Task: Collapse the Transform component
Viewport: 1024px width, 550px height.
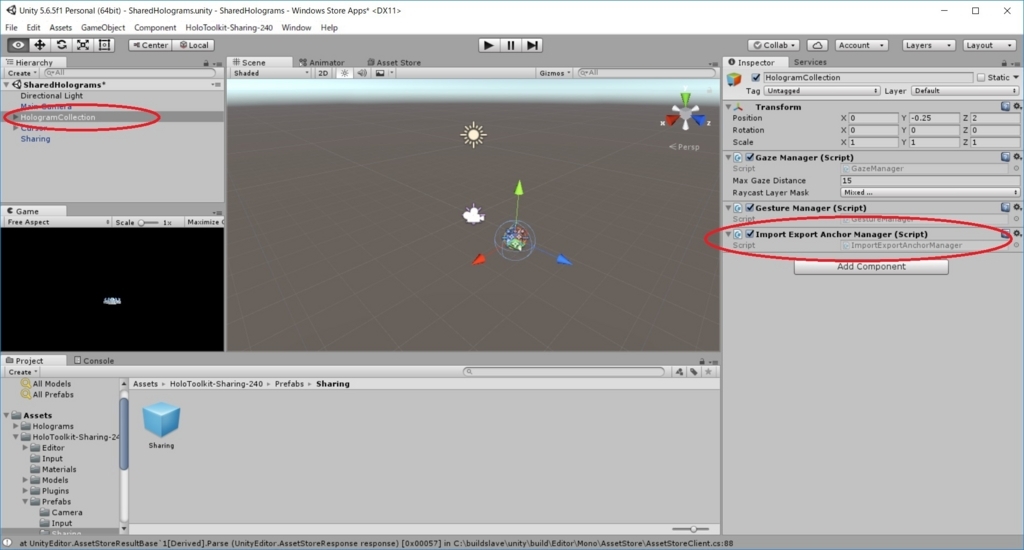Action: [729, 106]
